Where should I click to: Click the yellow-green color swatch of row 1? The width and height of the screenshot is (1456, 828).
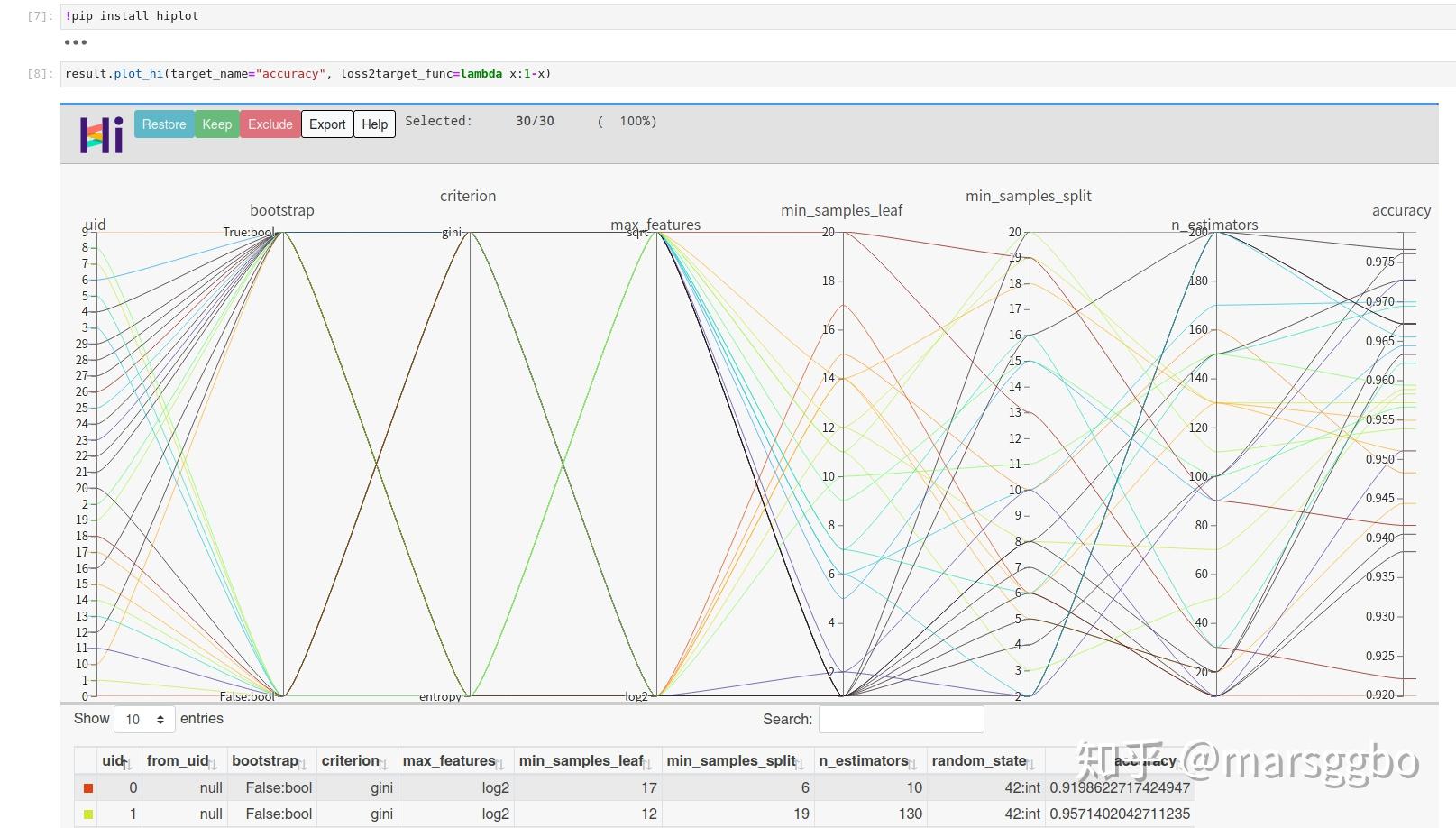tap(88, 814)
